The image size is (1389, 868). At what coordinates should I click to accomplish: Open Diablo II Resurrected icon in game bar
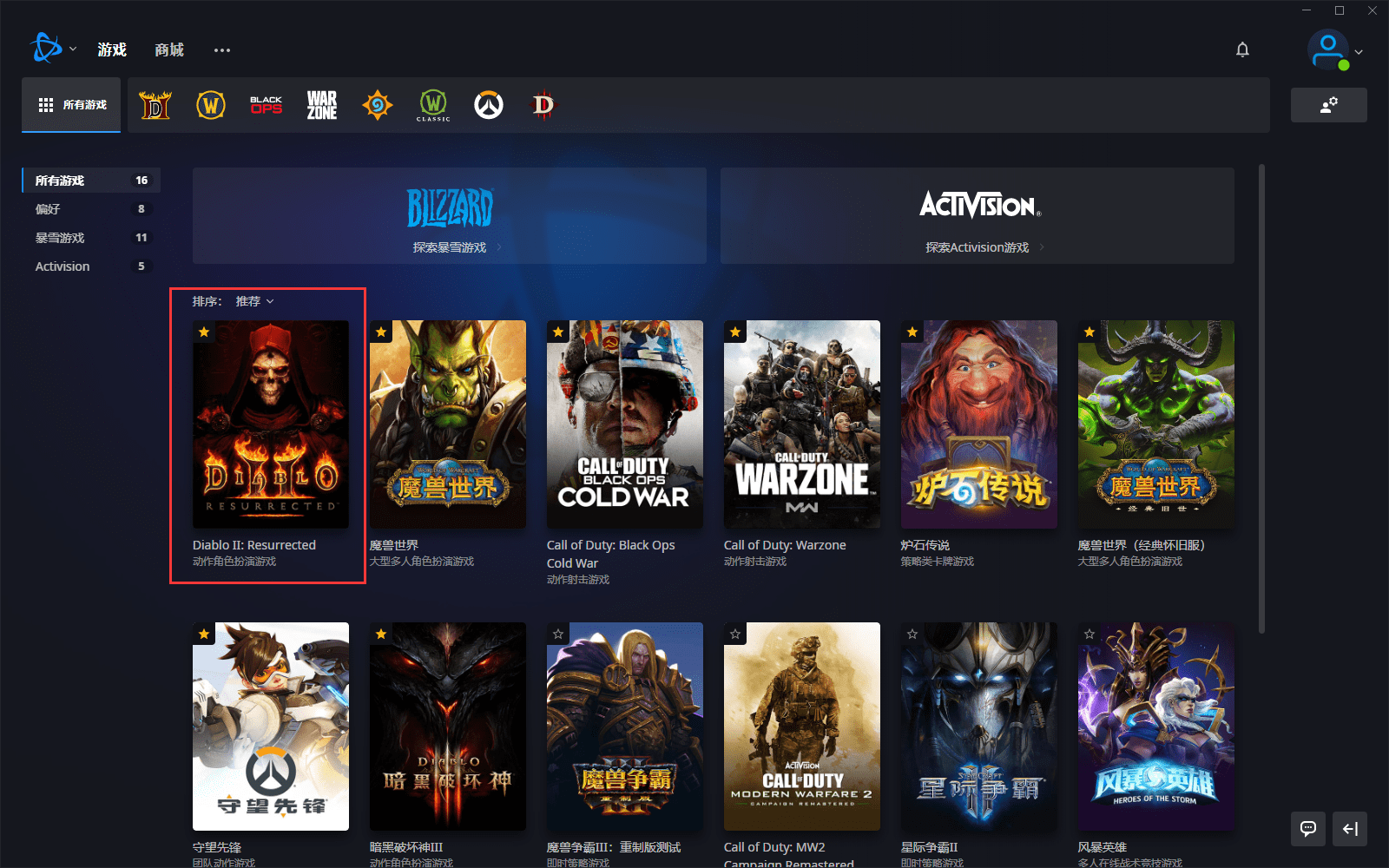tap(155, 105)
